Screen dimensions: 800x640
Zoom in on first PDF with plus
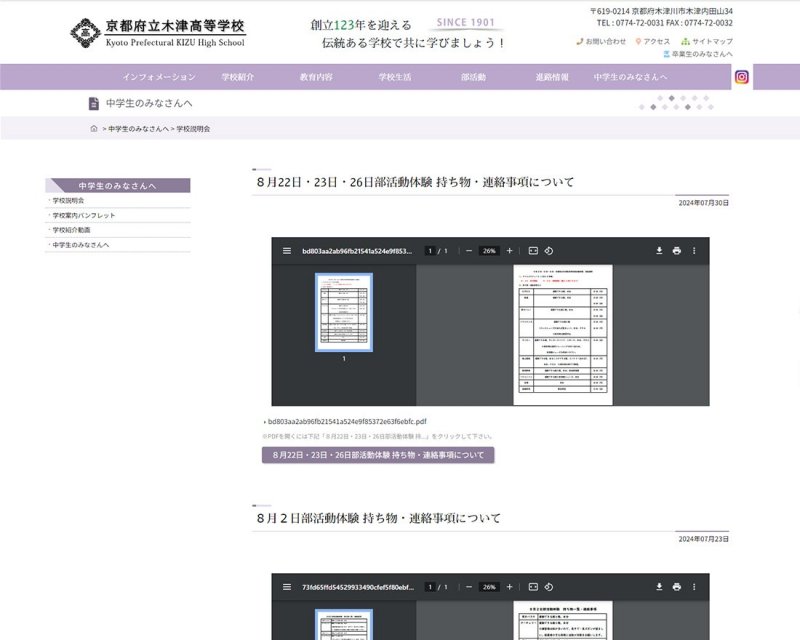point(509,251)
